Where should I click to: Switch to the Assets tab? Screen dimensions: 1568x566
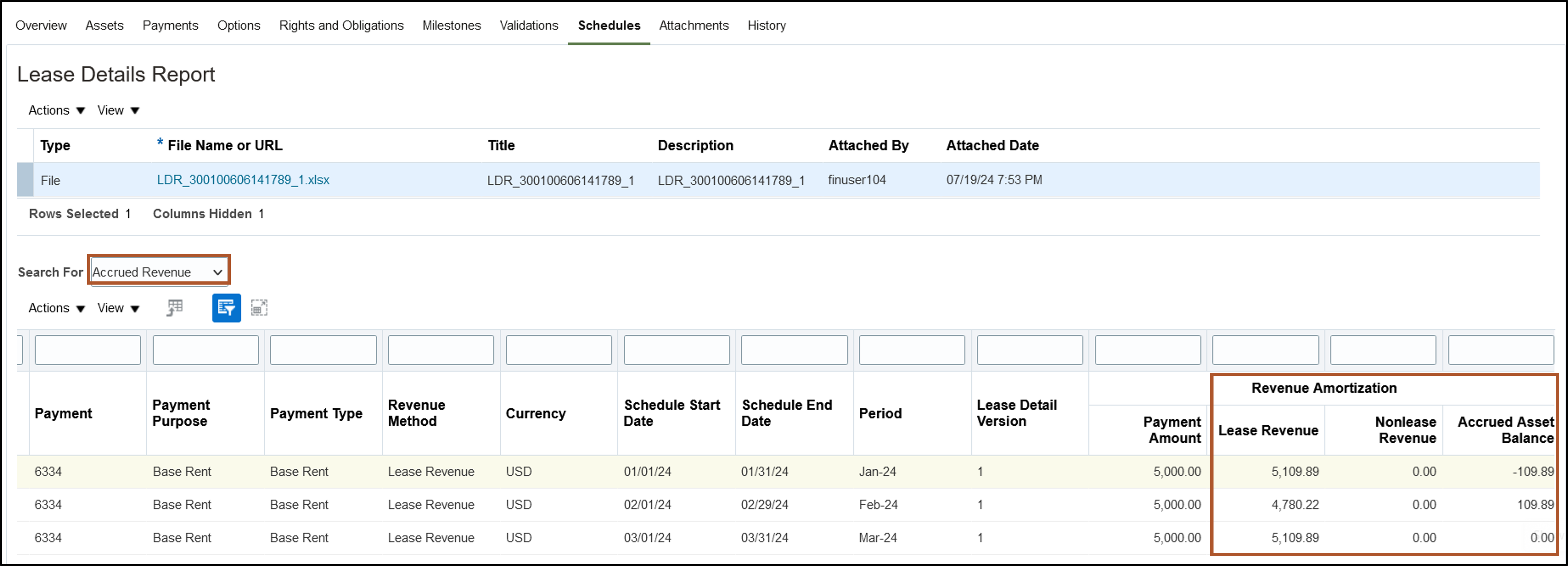(104, 26)
